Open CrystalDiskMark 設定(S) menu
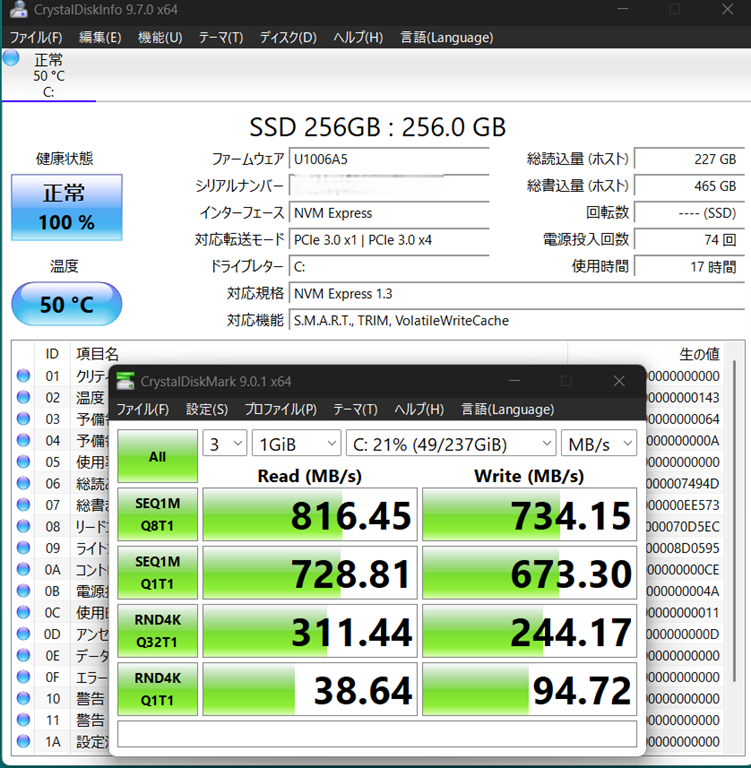Screen dimensions: 751x768 [207, 409]
